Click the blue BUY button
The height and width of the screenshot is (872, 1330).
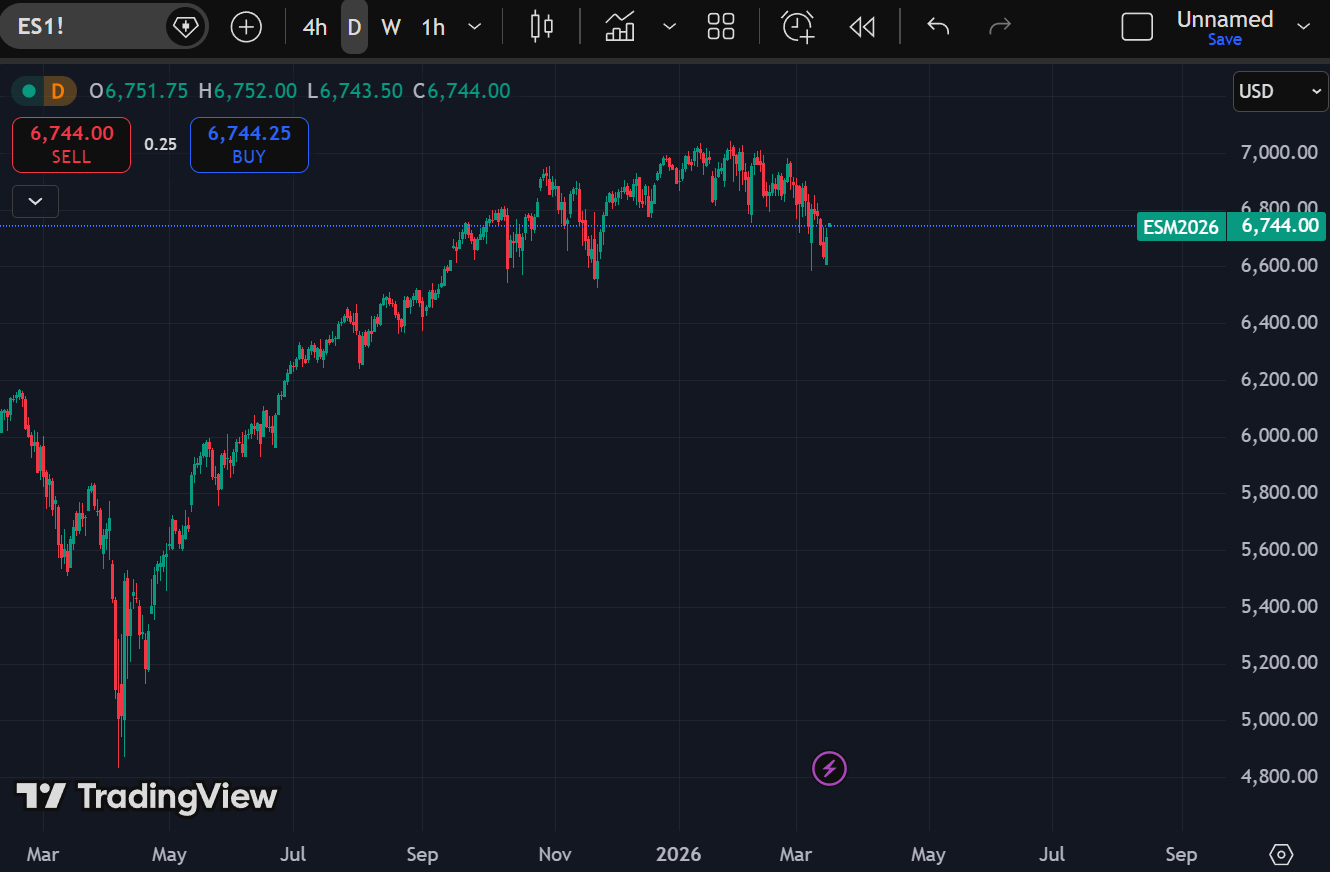249,145
